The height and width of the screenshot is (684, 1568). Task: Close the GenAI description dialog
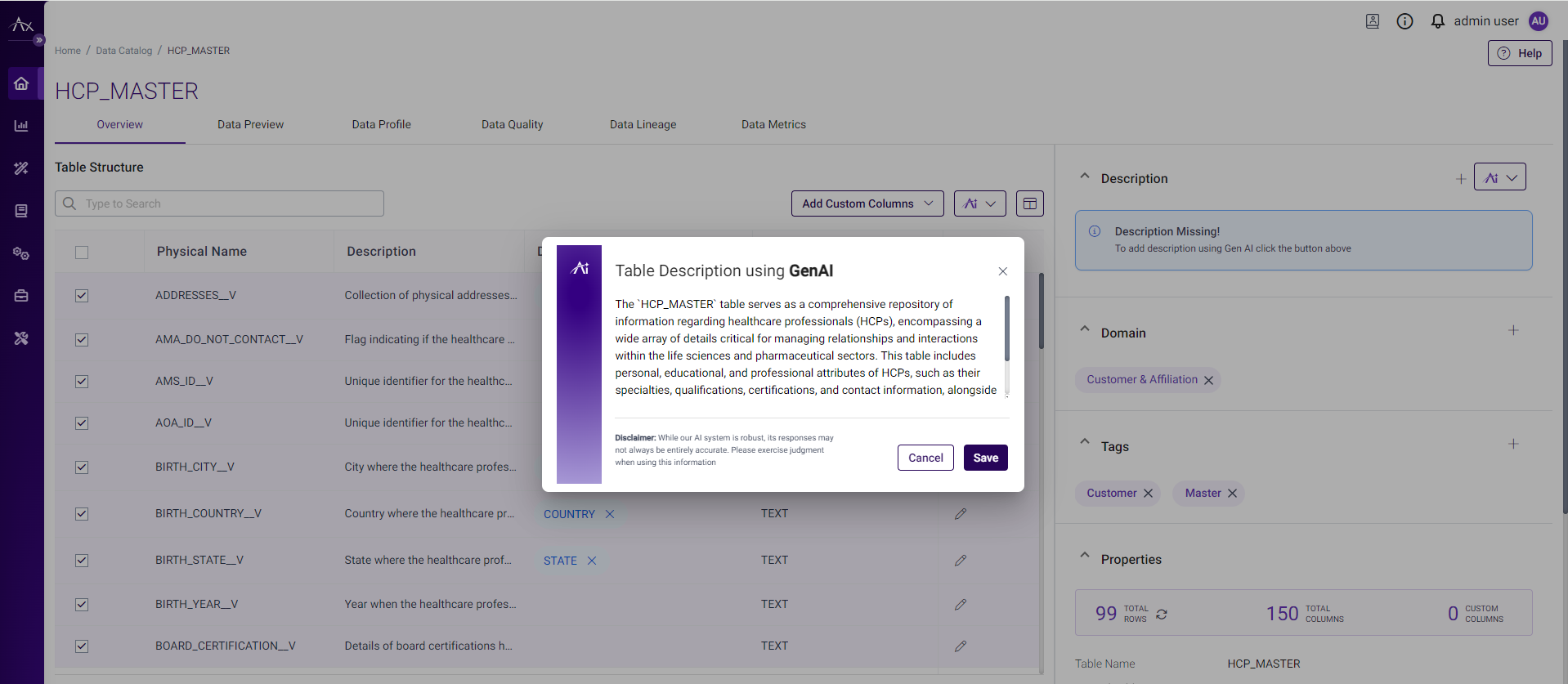pyautogui.click(x=1002, y=271)
